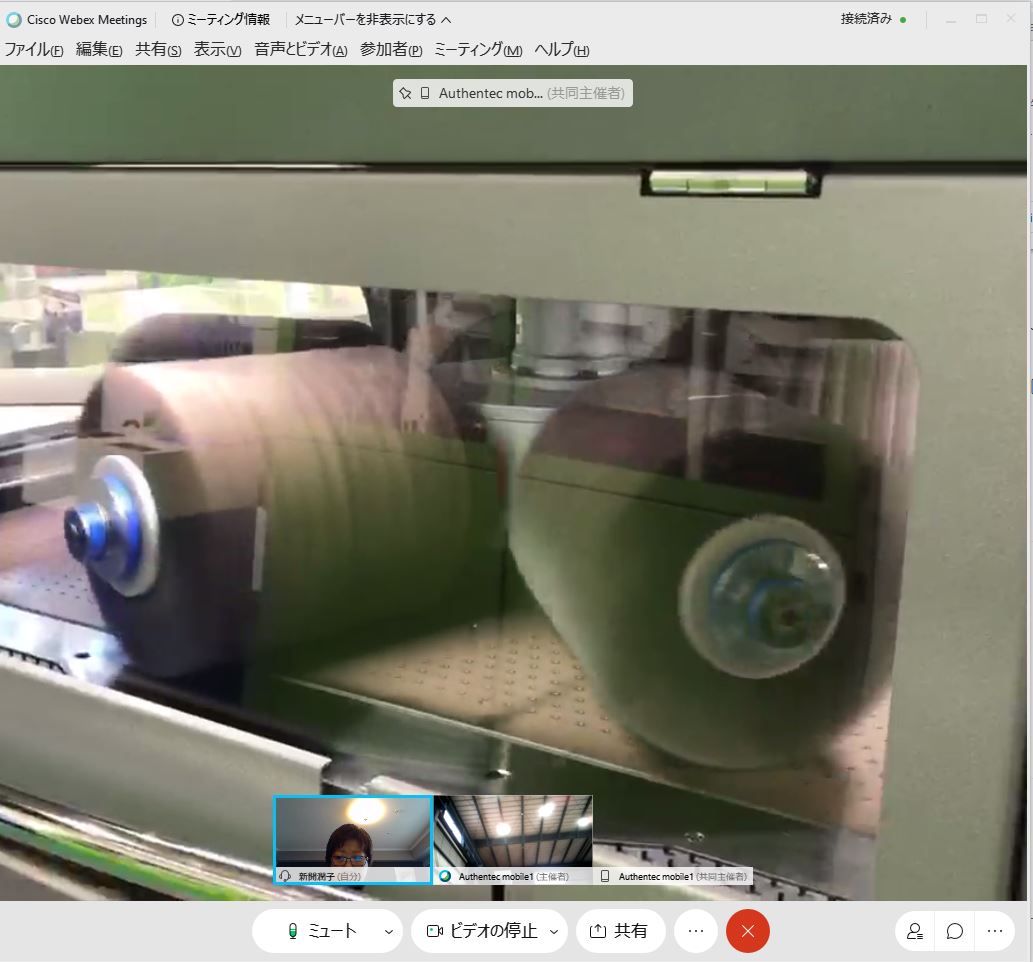The image size is (1033, 962).
Task: Toggle camera with ビデオの停止 button
Action: click(483, 931)
